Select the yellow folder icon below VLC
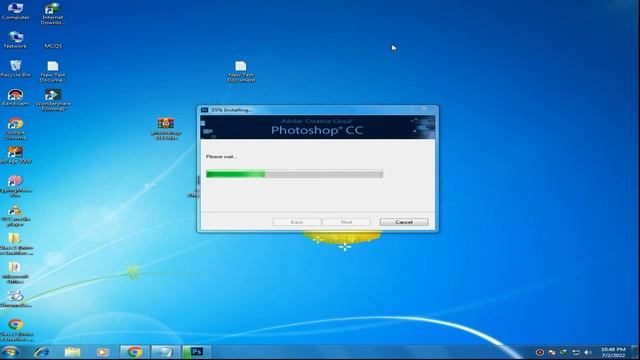 click(15, 244)
